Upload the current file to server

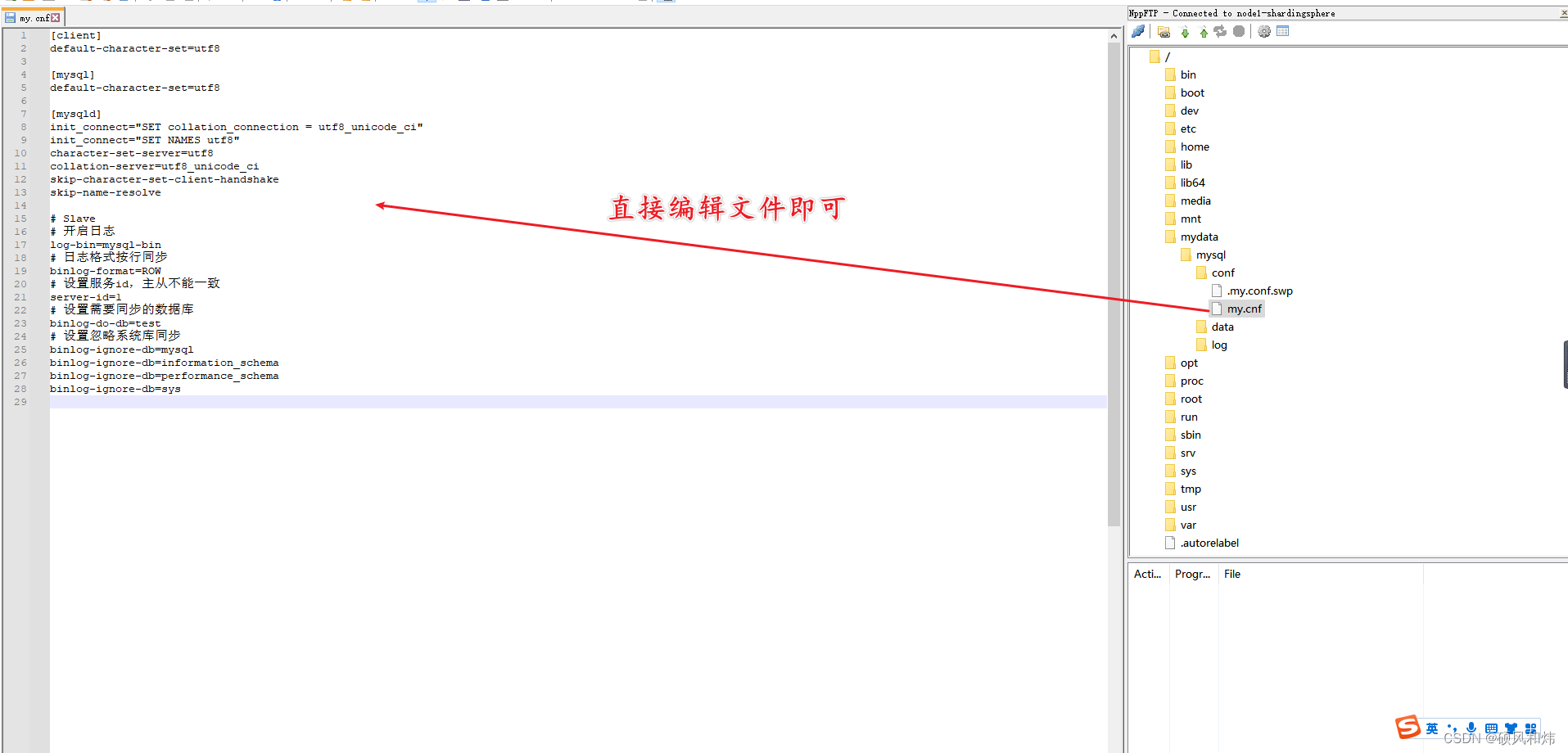click(1203, 31)
